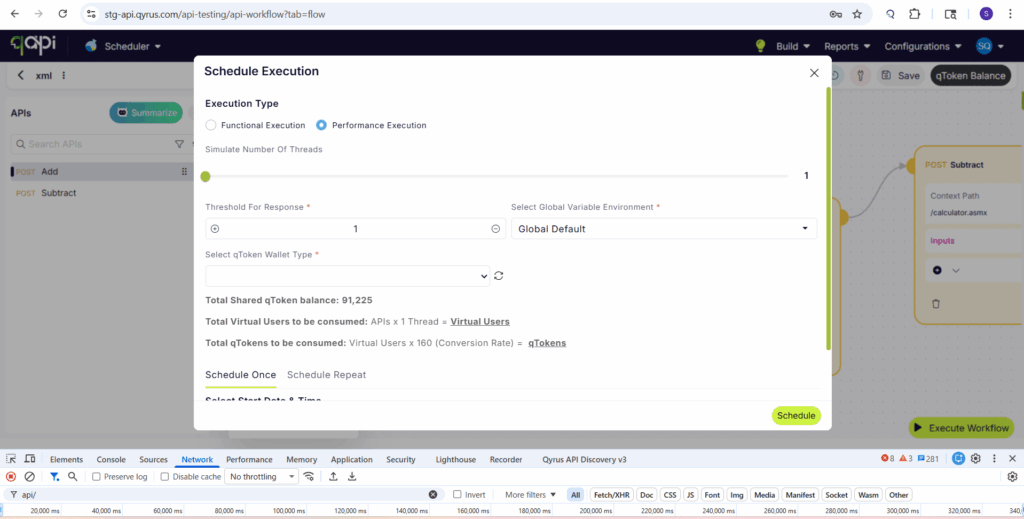Open the password key icon in address bar
1024x519 pixels.
[835, 14]
